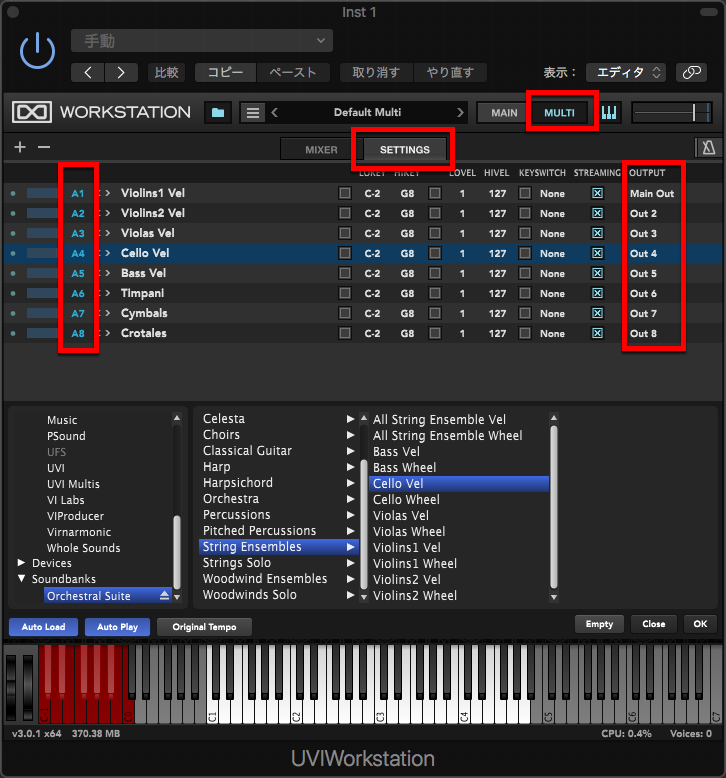The width and height of the screenshot is (726, 778).
Task: Click the コピー copy button
Action: (x=225, y=72)
